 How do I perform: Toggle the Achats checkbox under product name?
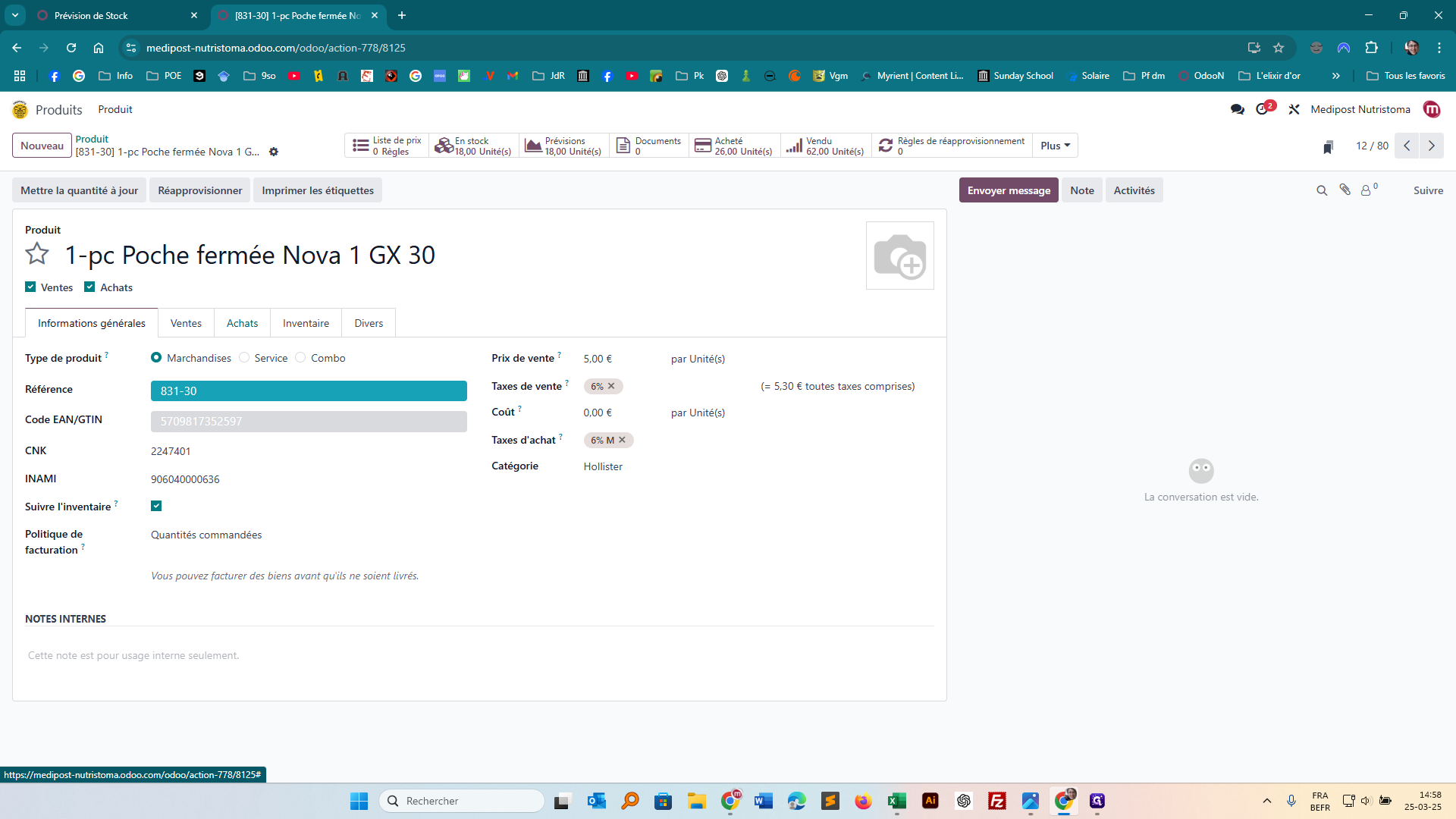tap(89, 287)
